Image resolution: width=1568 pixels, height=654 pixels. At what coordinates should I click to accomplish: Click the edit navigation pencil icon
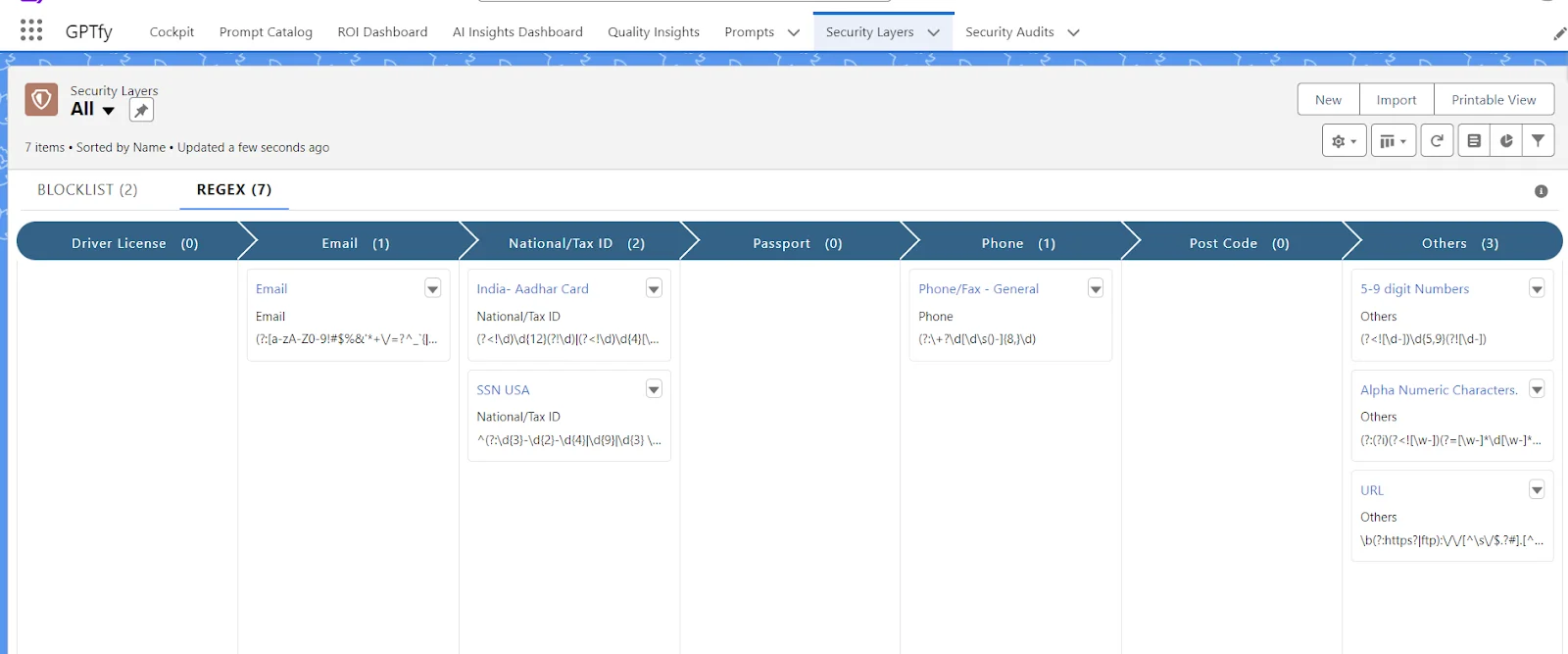(1559, 34)
